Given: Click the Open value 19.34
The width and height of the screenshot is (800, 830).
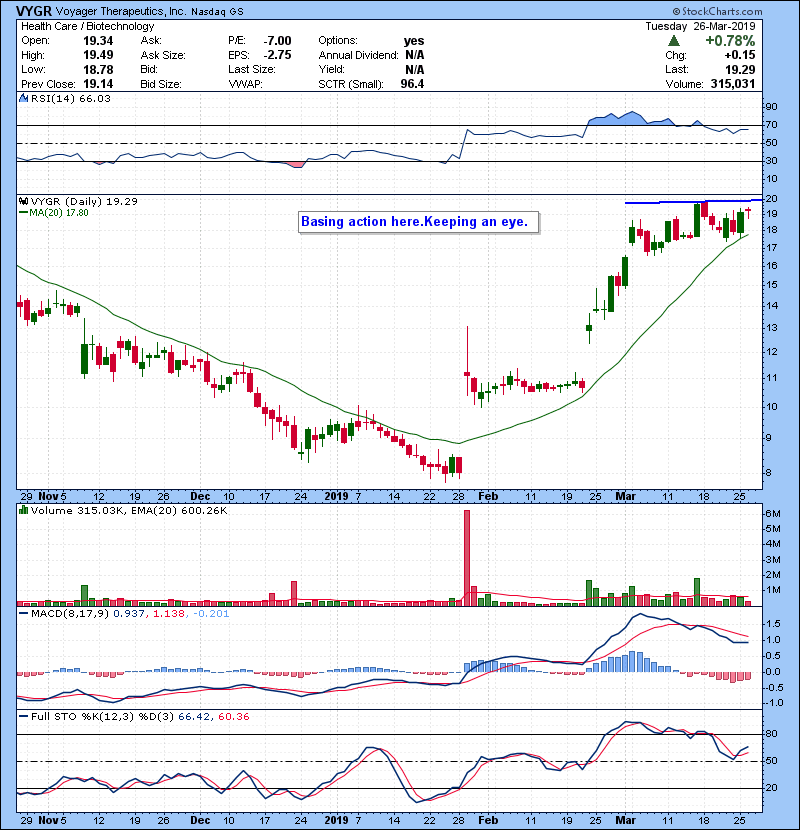Looking at the screenshot, I should [98, 41].
